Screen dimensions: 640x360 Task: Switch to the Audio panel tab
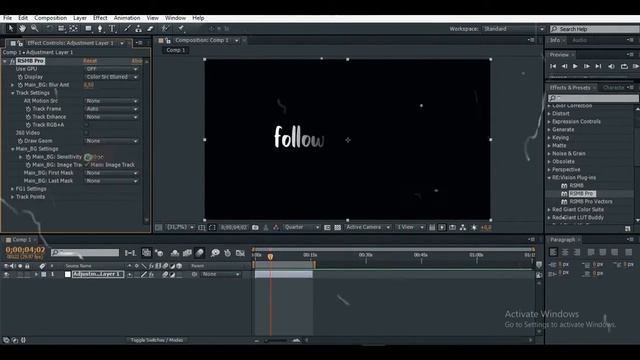[x=579, y=40]
